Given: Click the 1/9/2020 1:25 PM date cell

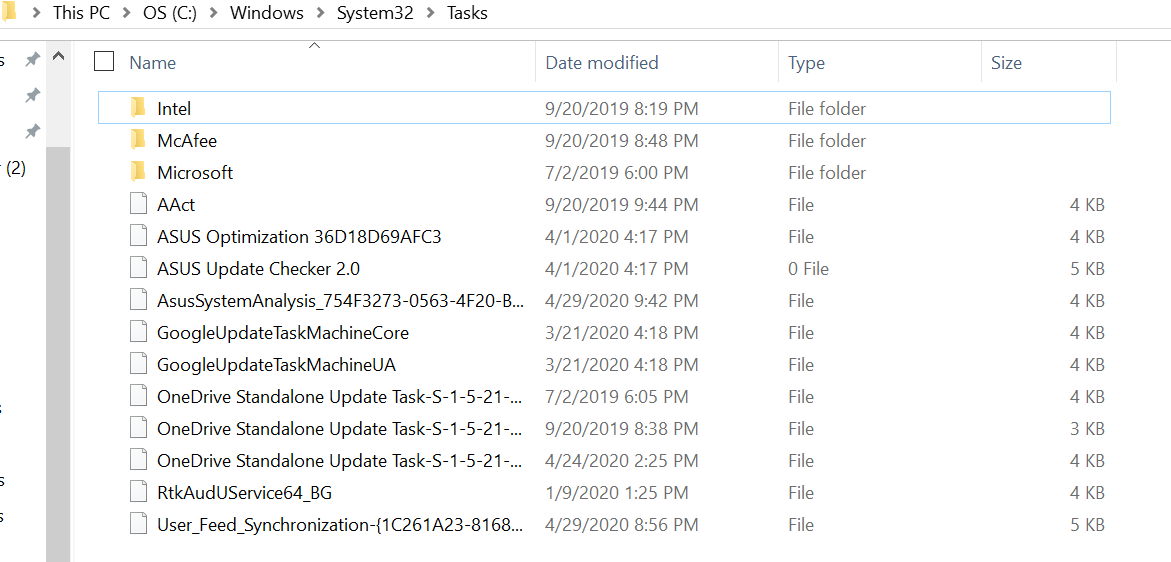Looking at the screenshot, I should (617, 494).
